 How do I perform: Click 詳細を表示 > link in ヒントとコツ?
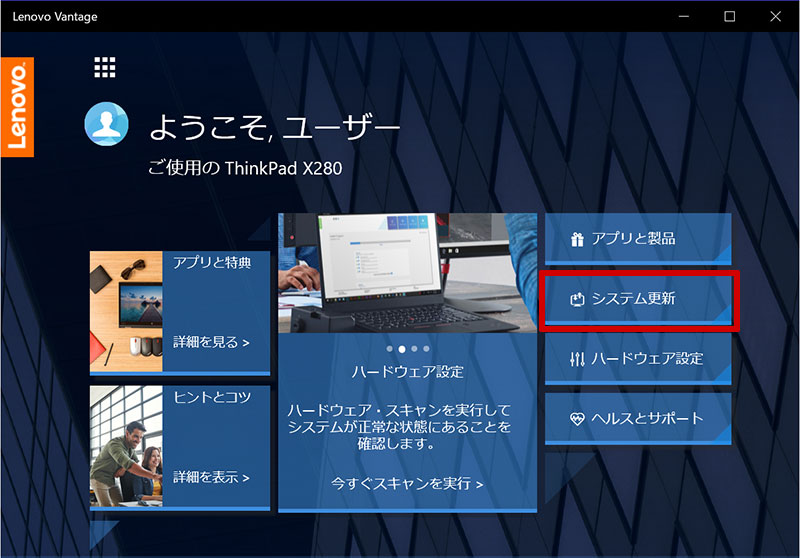click(211, 477)
